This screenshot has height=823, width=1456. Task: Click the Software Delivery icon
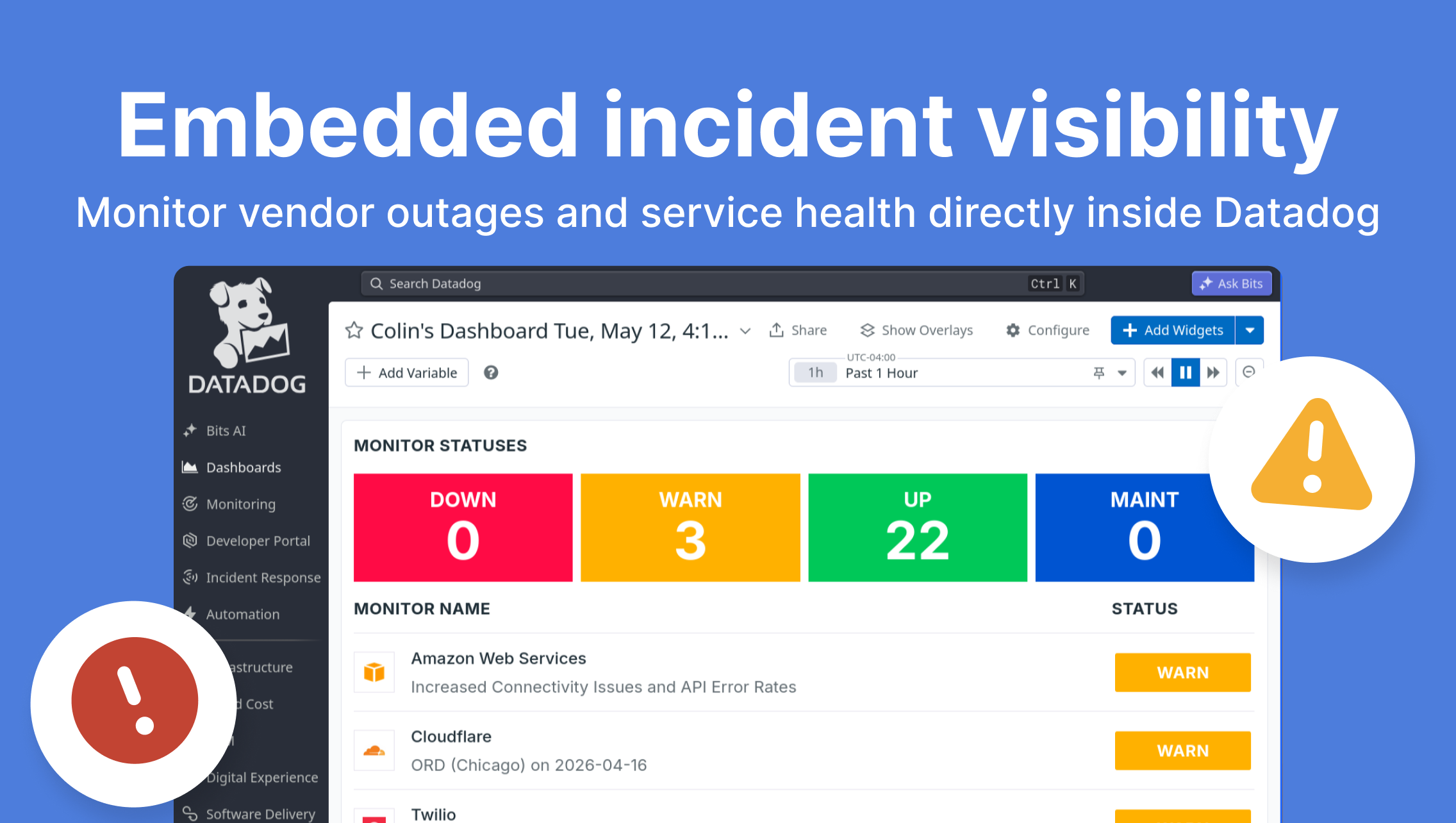point(190,813)
